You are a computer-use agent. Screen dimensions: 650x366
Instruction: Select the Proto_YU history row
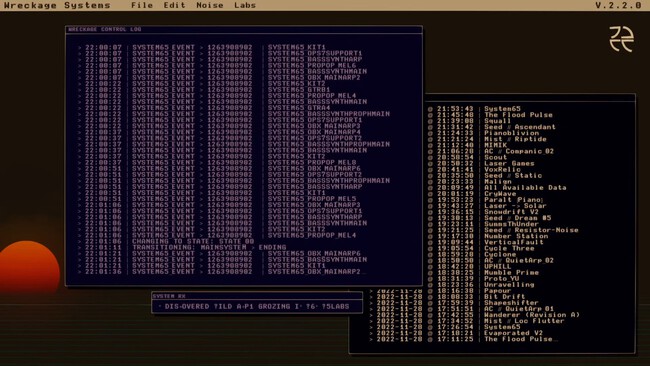(474, 279)
